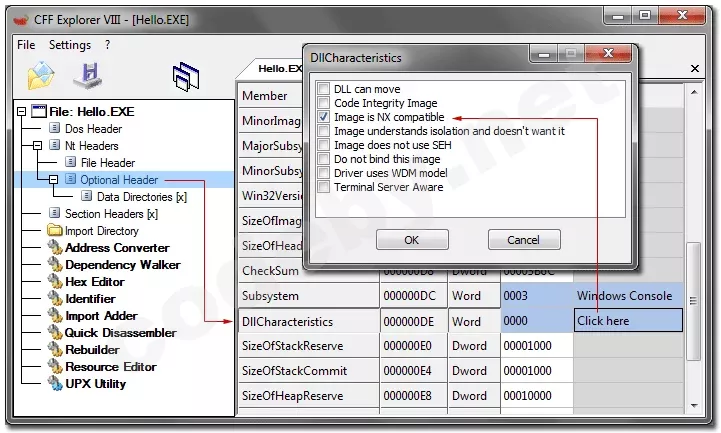Enable the DLL can move checkbox

(x=324, y=88)
